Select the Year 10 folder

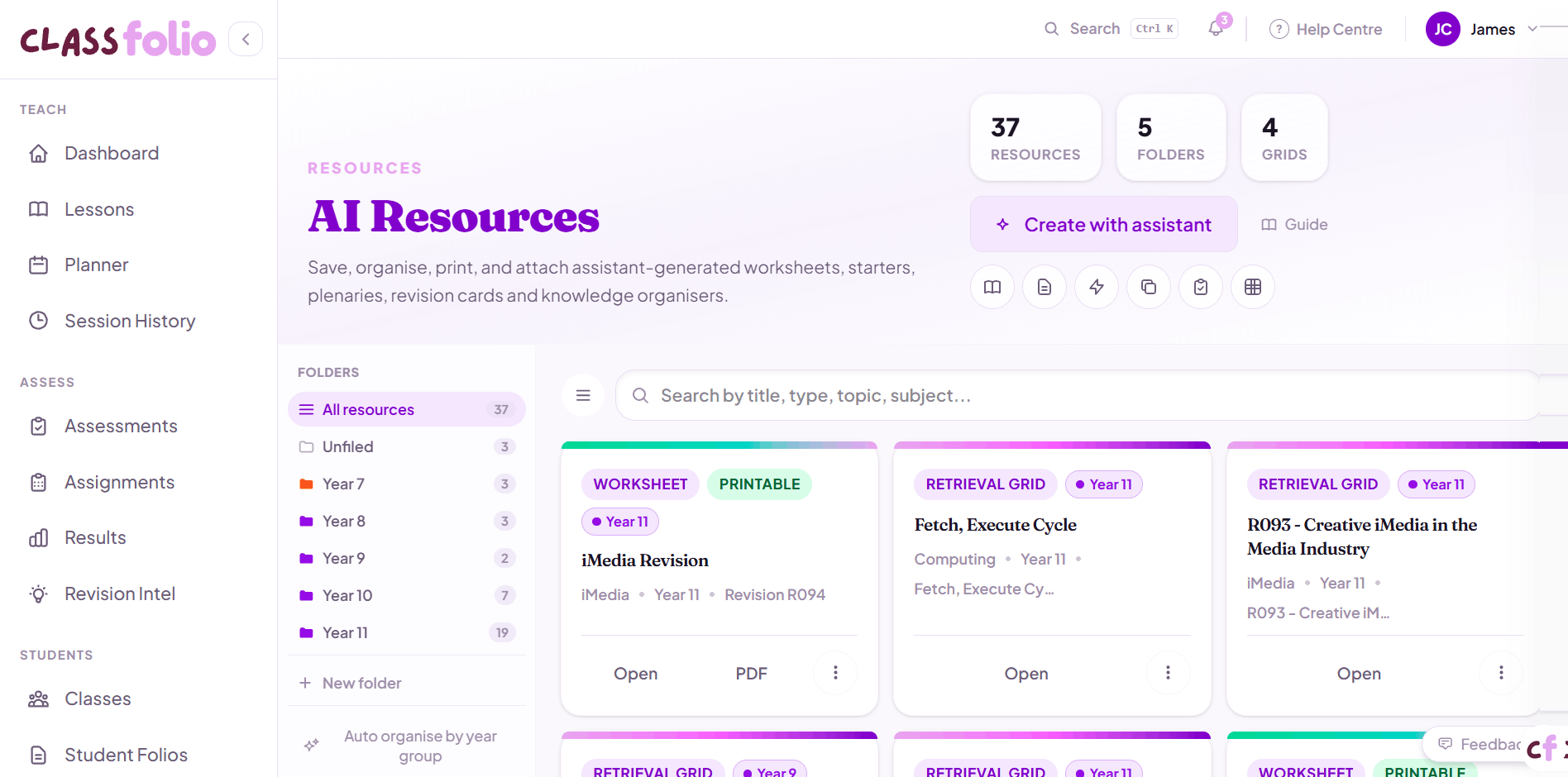tap(407, 595)
